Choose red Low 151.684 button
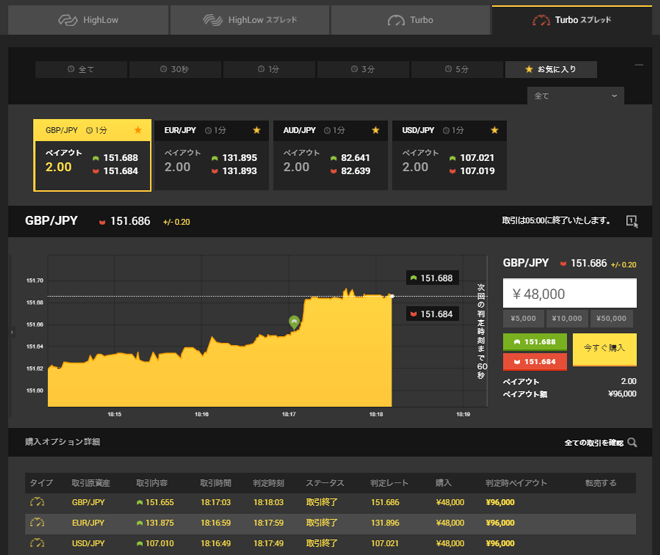The image size is (660, 555). (535, 362)
